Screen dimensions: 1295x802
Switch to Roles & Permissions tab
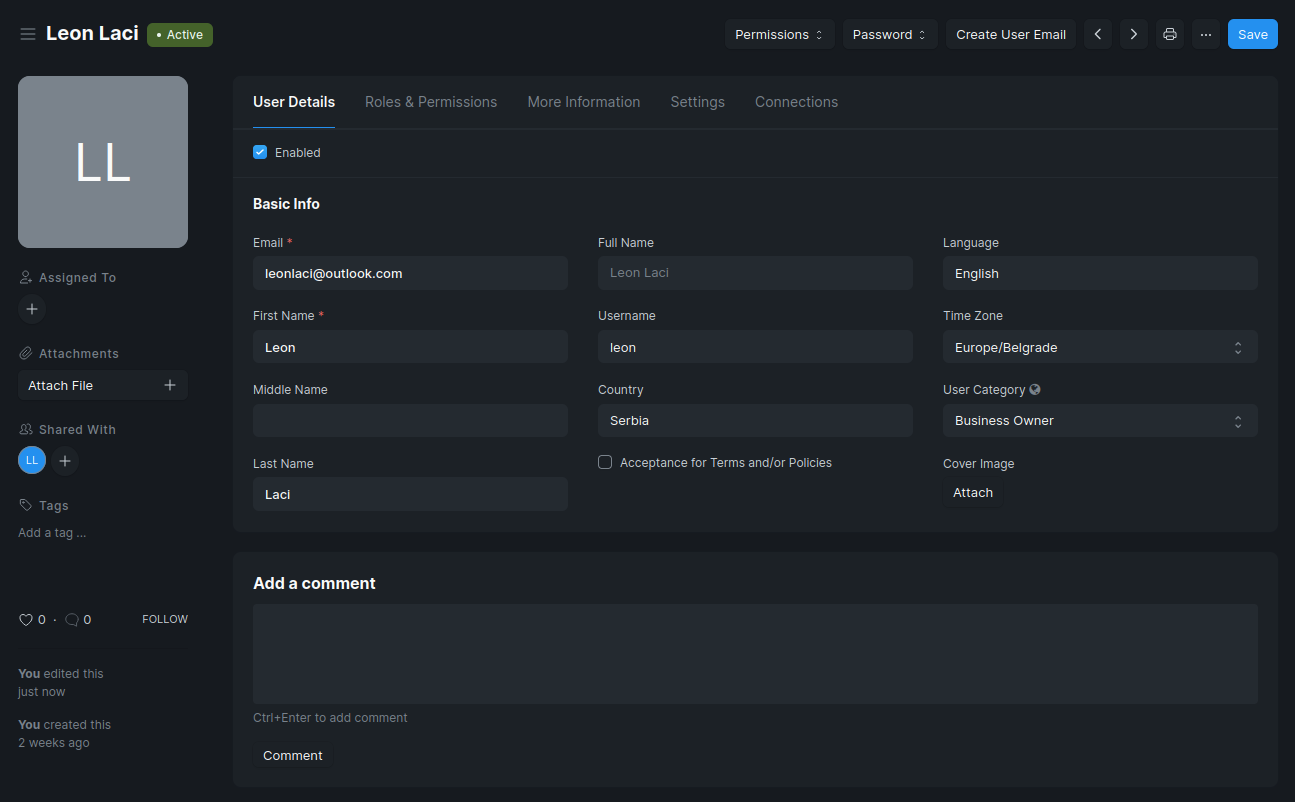point(431,102)
